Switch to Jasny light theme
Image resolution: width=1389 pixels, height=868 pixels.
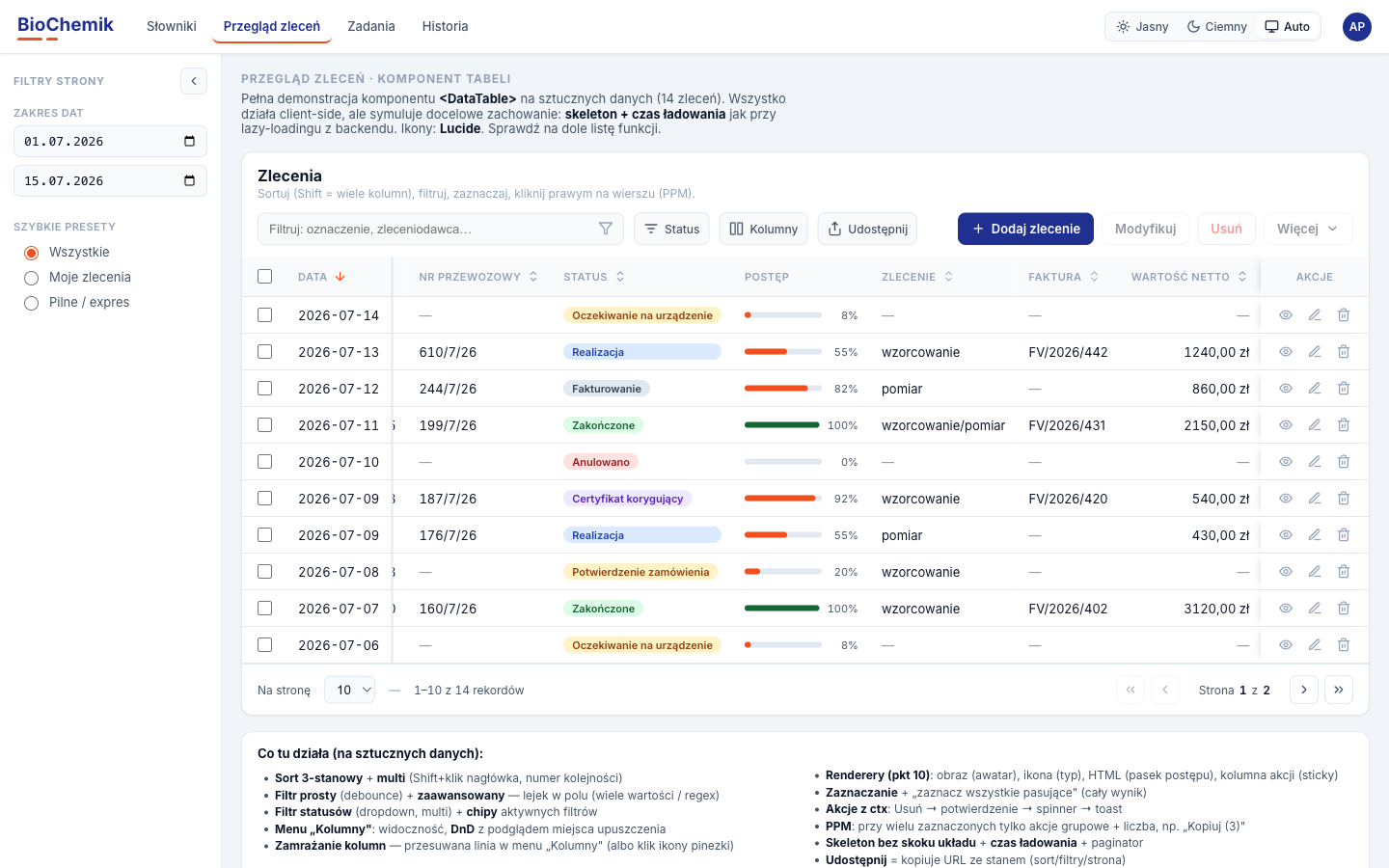1142,27
